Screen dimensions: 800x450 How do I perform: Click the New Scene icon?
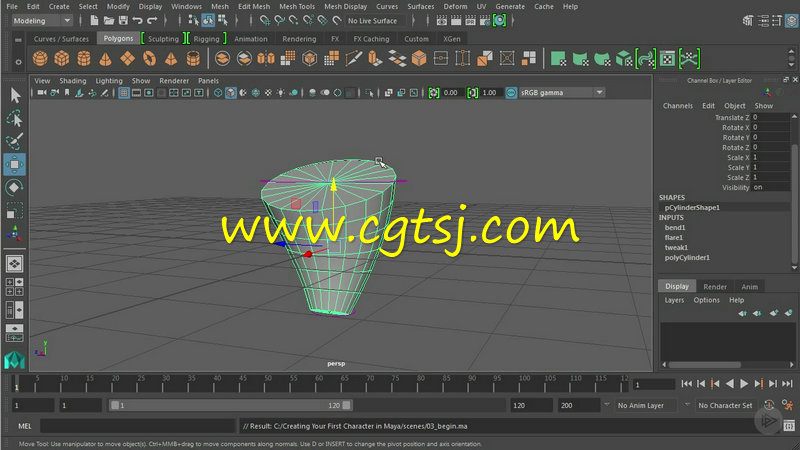pos(94,20)
